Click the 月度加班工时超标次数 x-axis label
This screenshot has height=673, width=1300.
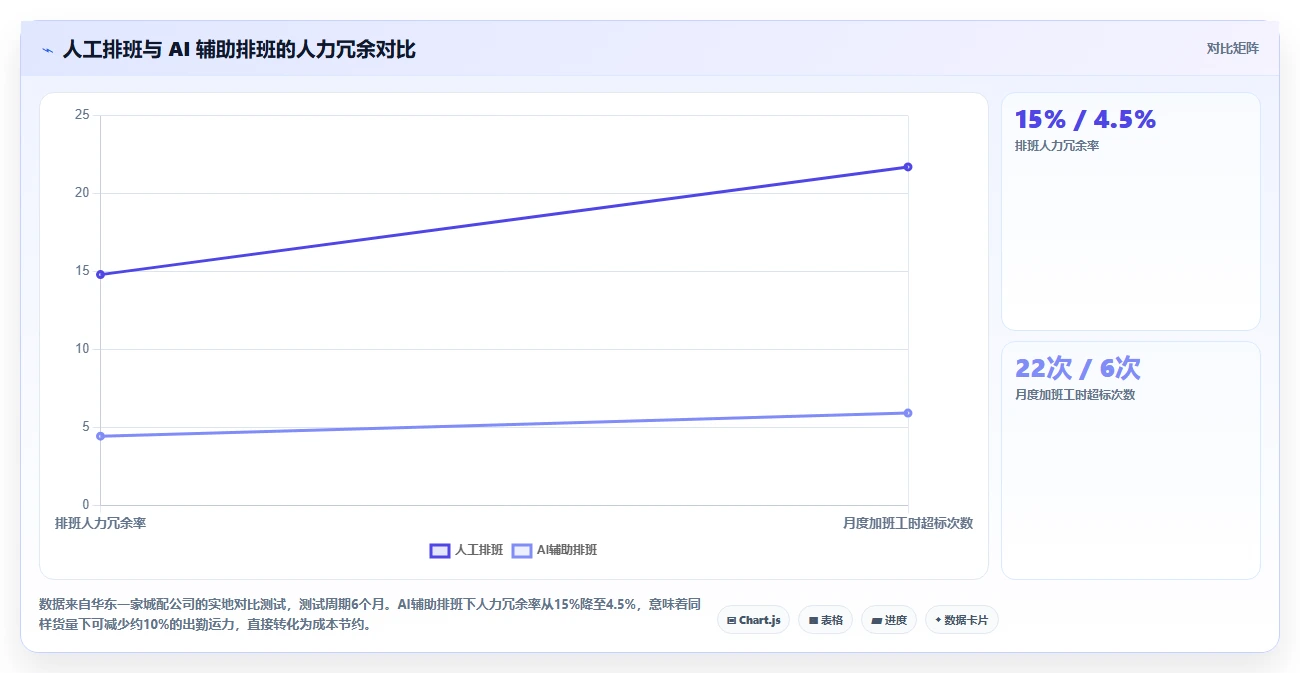[x=908, y=523]
